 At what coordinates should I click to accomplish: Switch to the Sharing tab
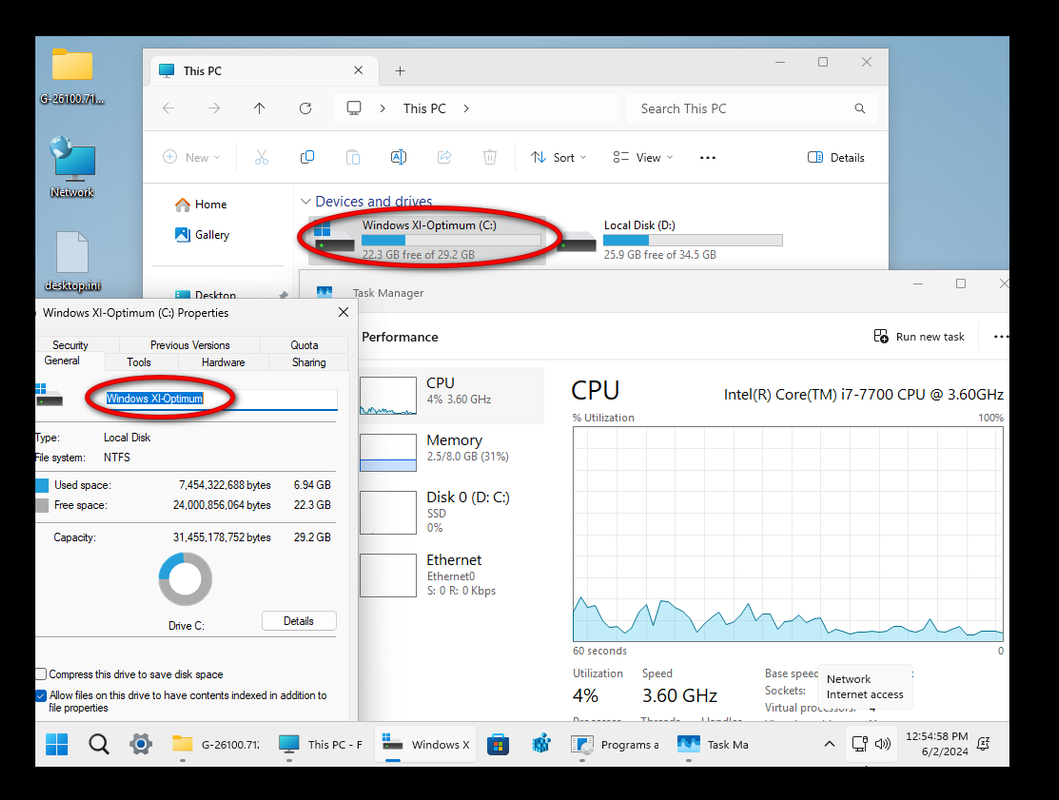pyautogui.click(x=309, y=362)
